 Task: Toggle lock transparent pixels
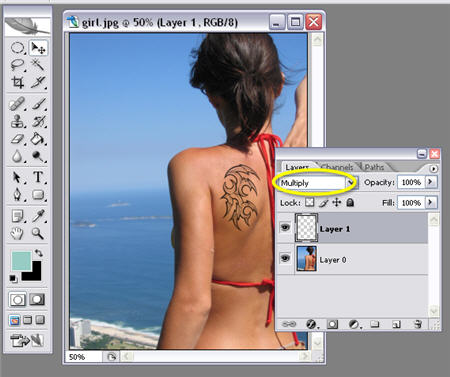coord(310,202)
